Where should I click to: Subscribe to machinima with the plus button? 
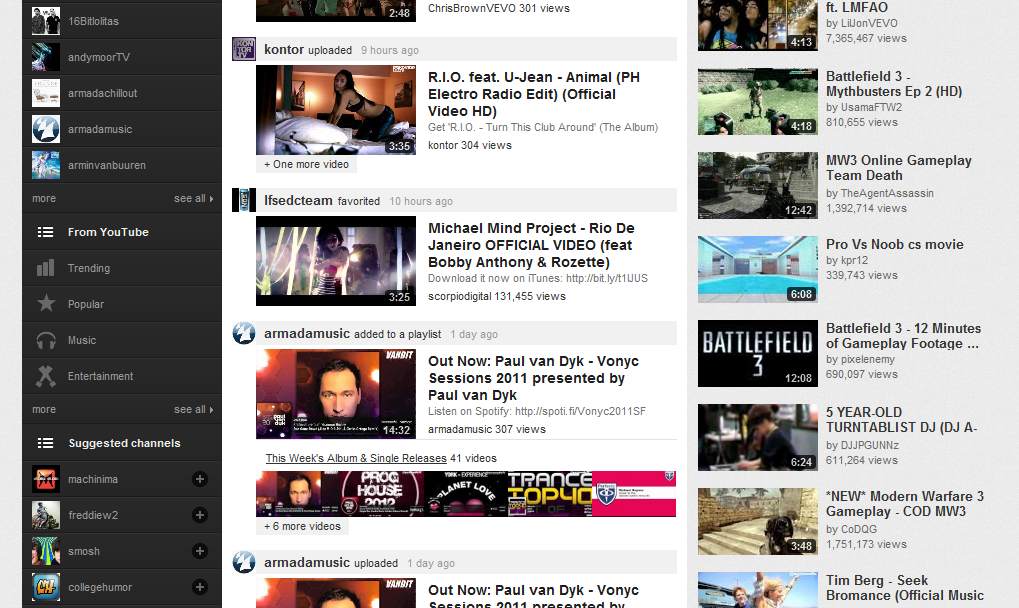(x=200, y=479)
